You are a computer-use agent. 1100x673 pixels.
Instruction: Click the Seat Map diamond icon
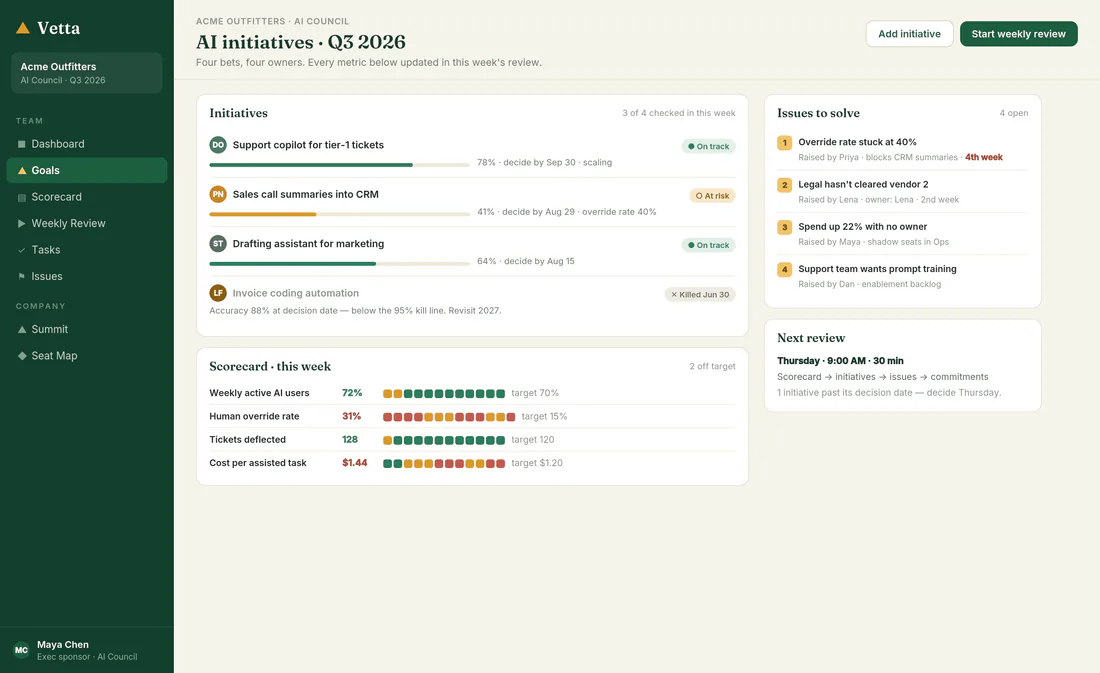point(22,356)
